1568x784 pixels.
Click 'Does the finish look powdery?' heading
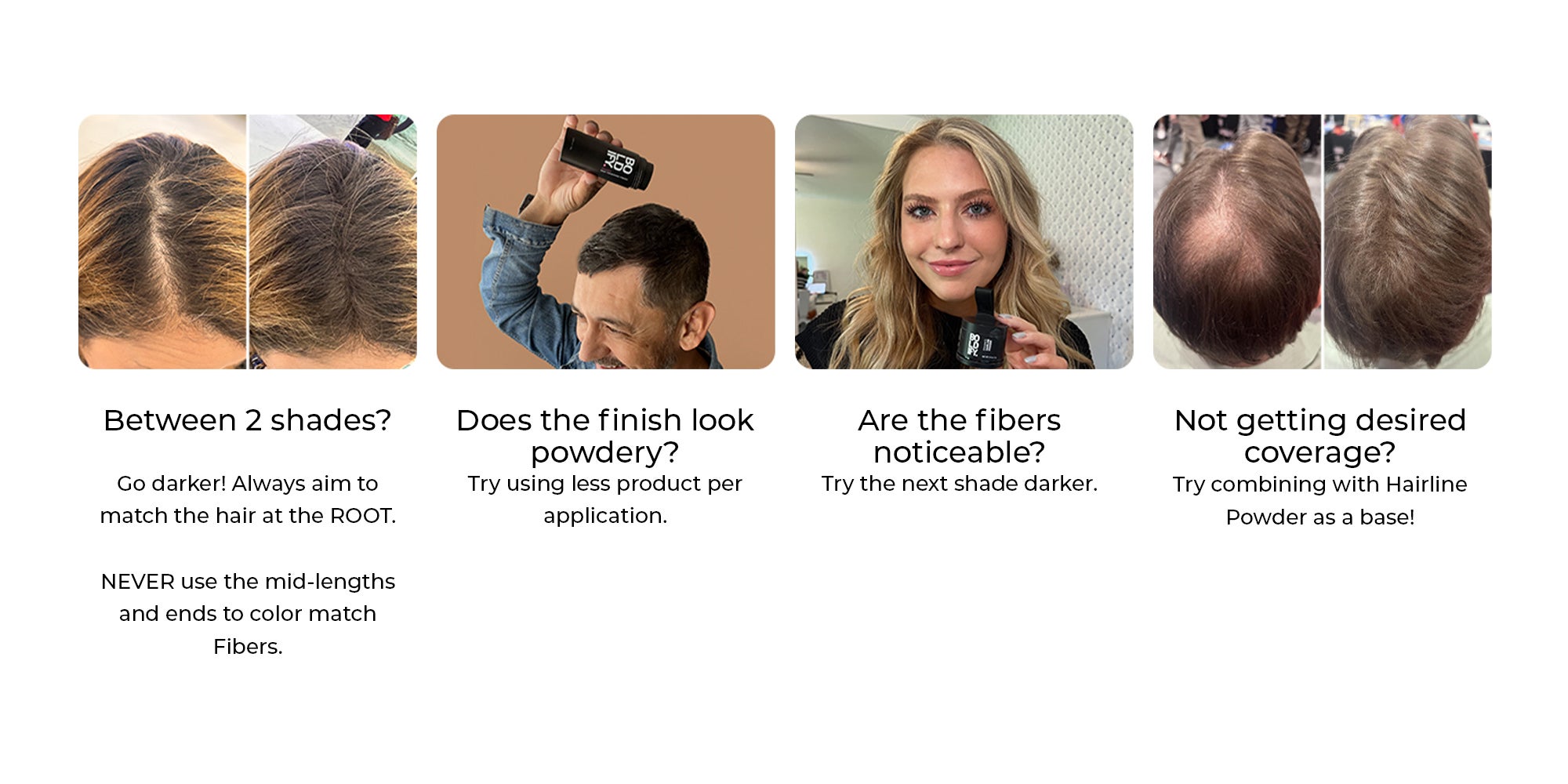click(x=605, y=437)
